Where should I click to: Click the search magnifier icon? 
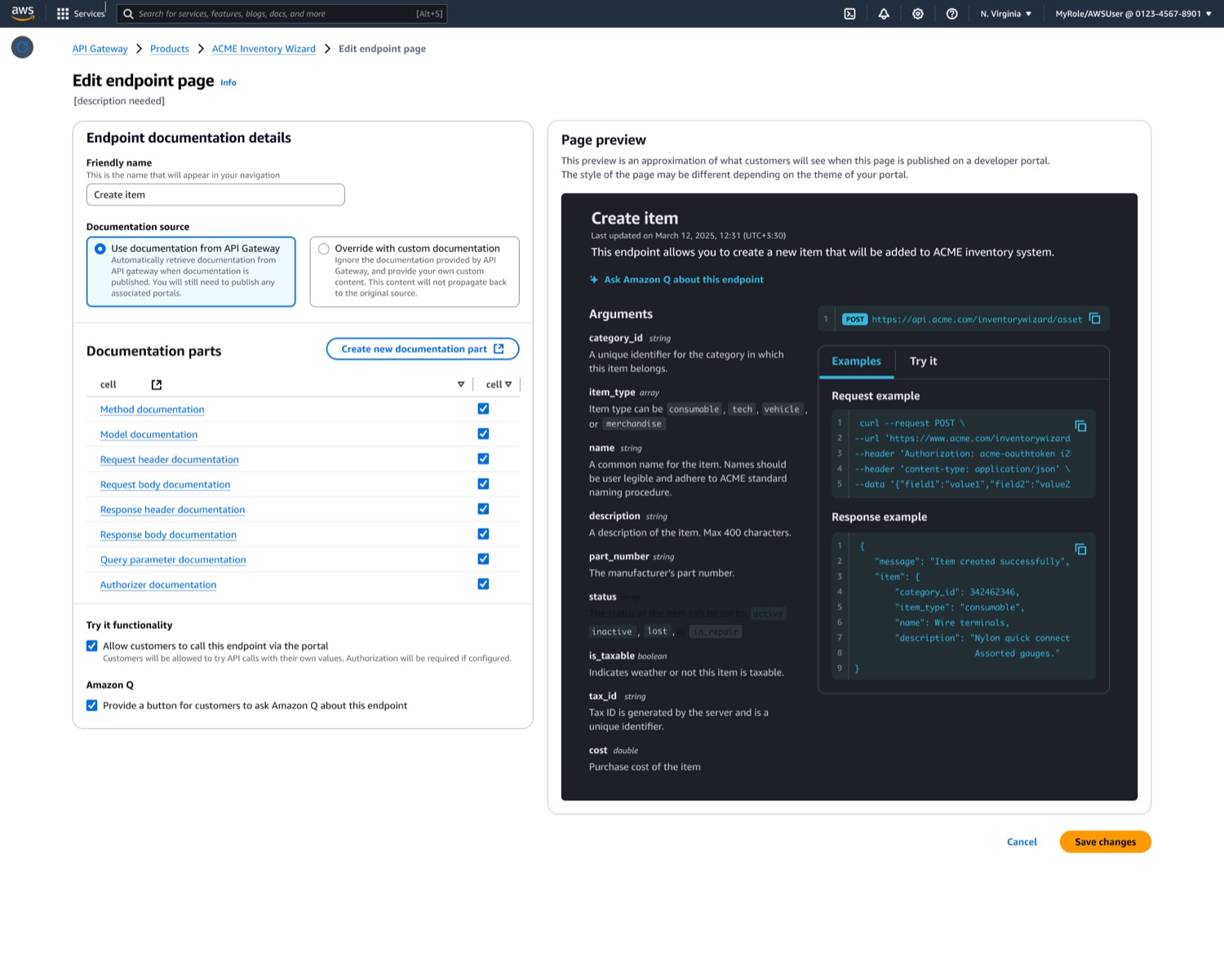pos(128,14)
